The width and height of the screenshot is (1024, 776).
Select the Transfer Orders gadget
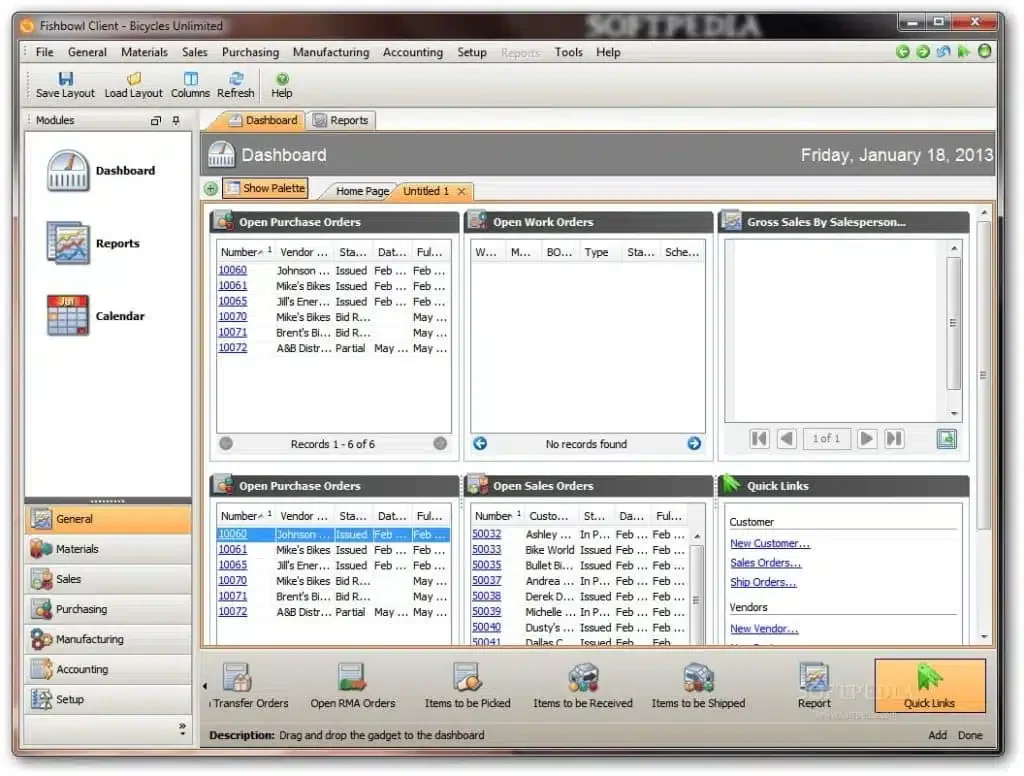click(x=249, y=686)
